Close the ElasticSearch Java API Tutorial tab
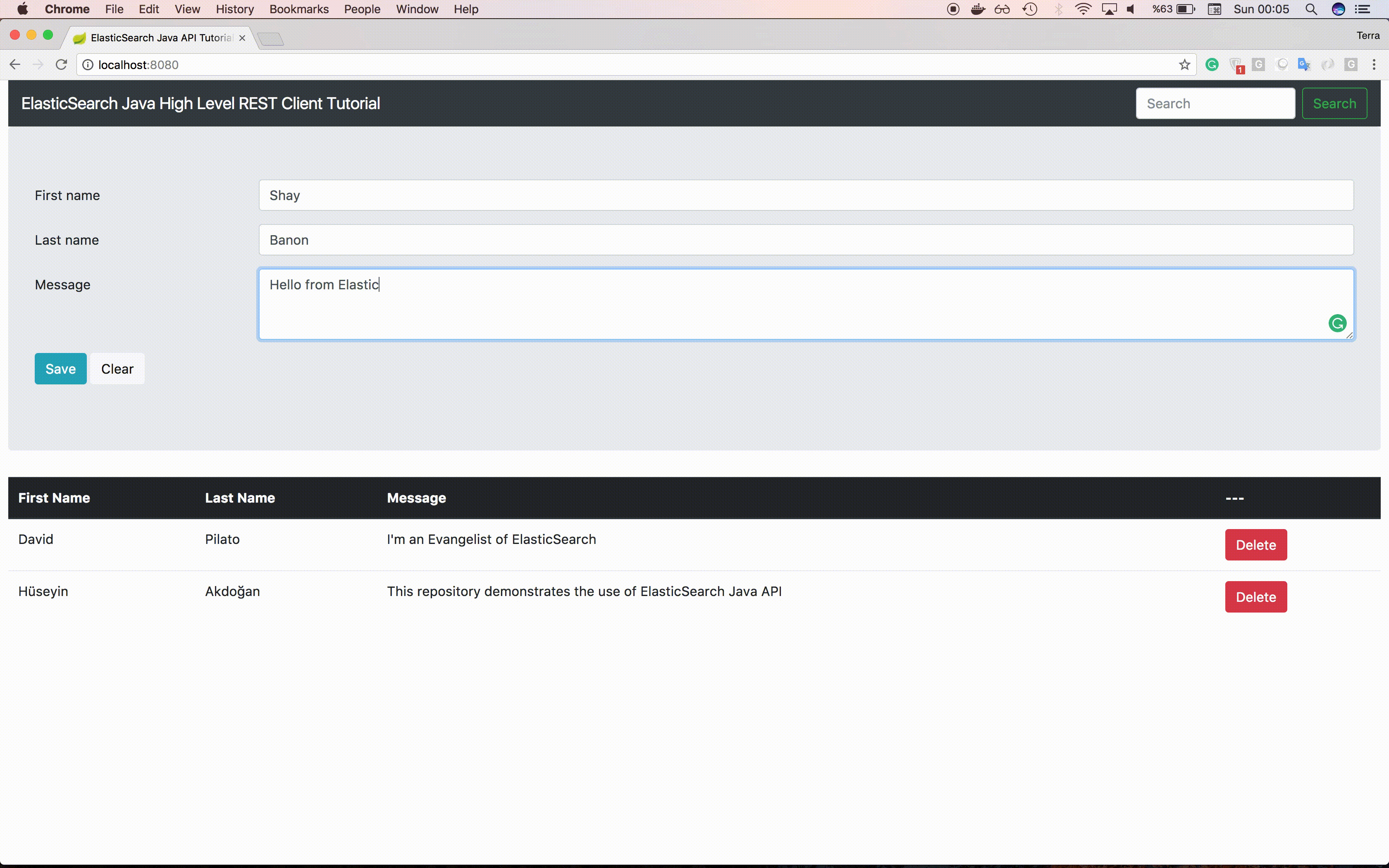 242,38
